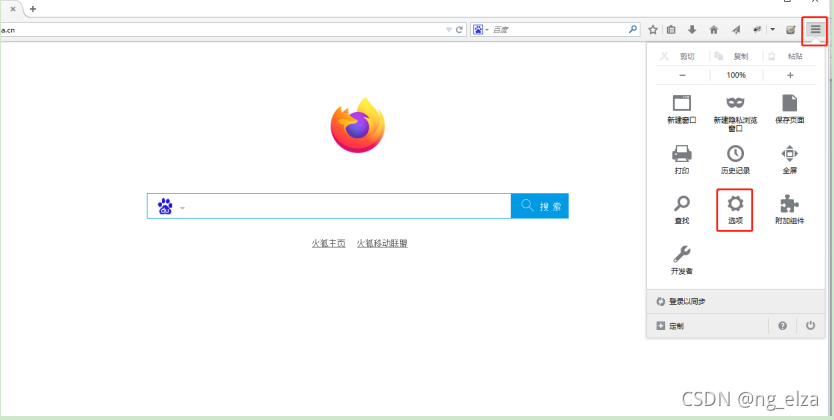Expand Baidu engine dropdown in page search
This screenshot has height=420, width=834.
coord(182,208)
